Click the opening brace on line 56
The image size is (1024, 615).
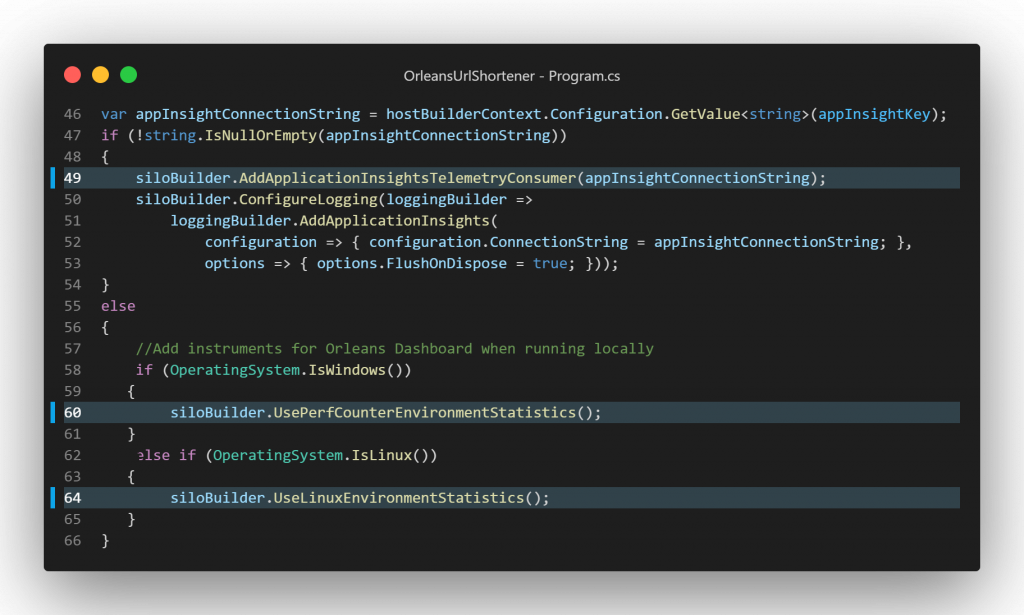105,328
